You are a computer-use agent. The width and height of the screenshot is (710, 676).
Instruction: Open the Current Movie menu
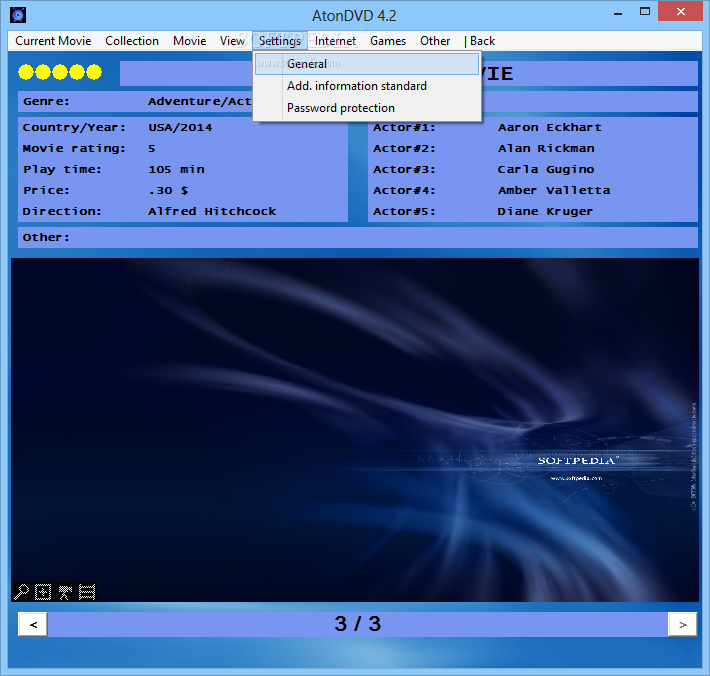pyautogui.click(x=53, y=41)
